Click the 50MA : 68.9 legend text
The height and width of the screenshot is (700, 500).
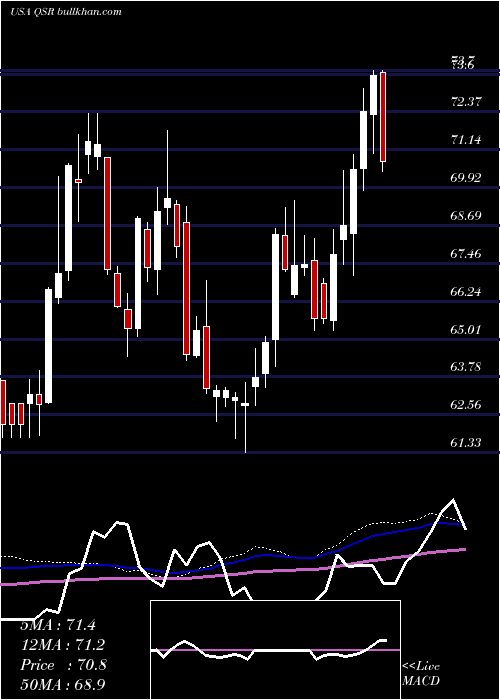click(x=63, y=684)
